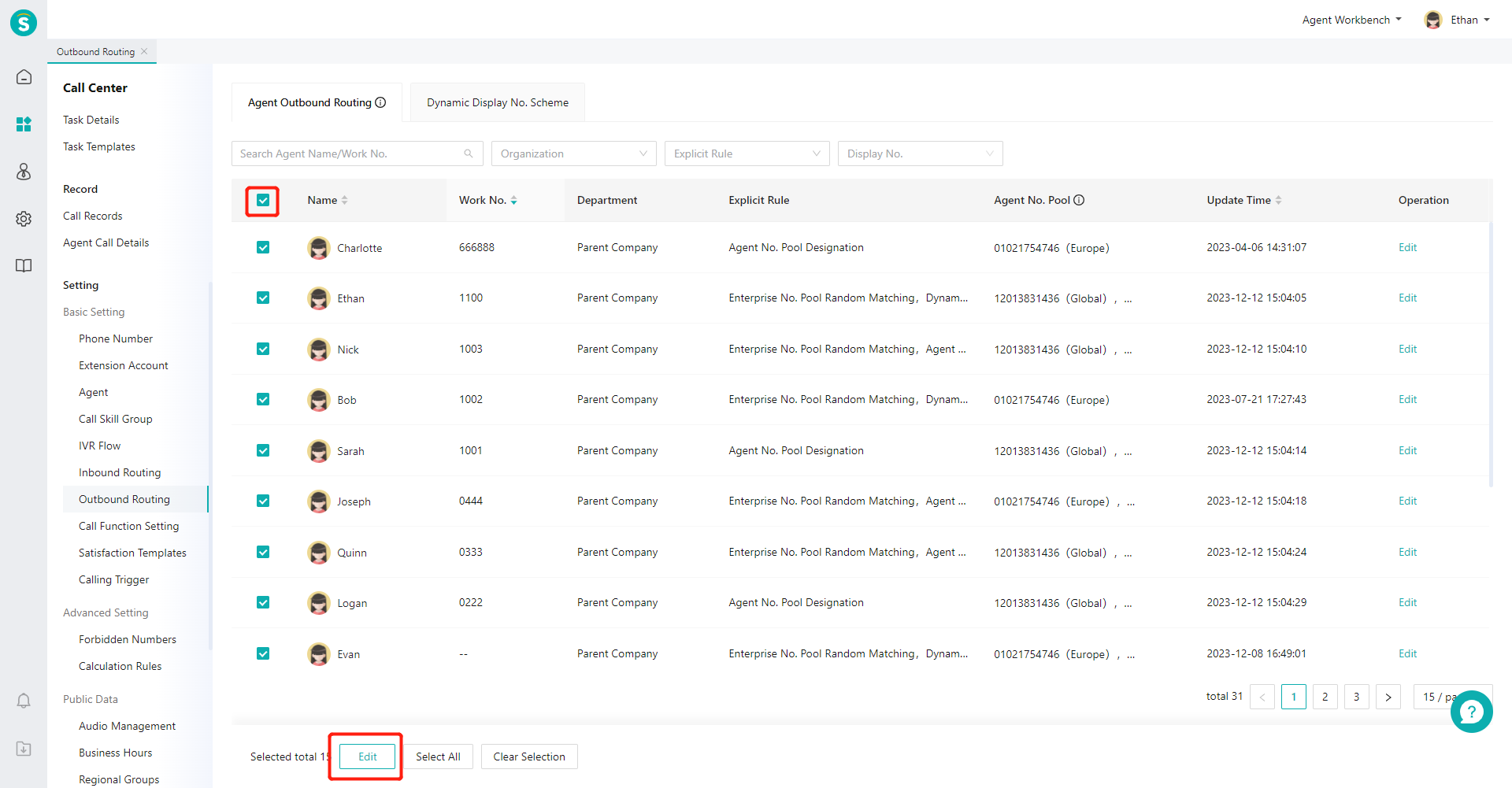Open the download icon at sidebar bottom
The width and height of the screenshot is (1512, 788).
tap(24, 749)
